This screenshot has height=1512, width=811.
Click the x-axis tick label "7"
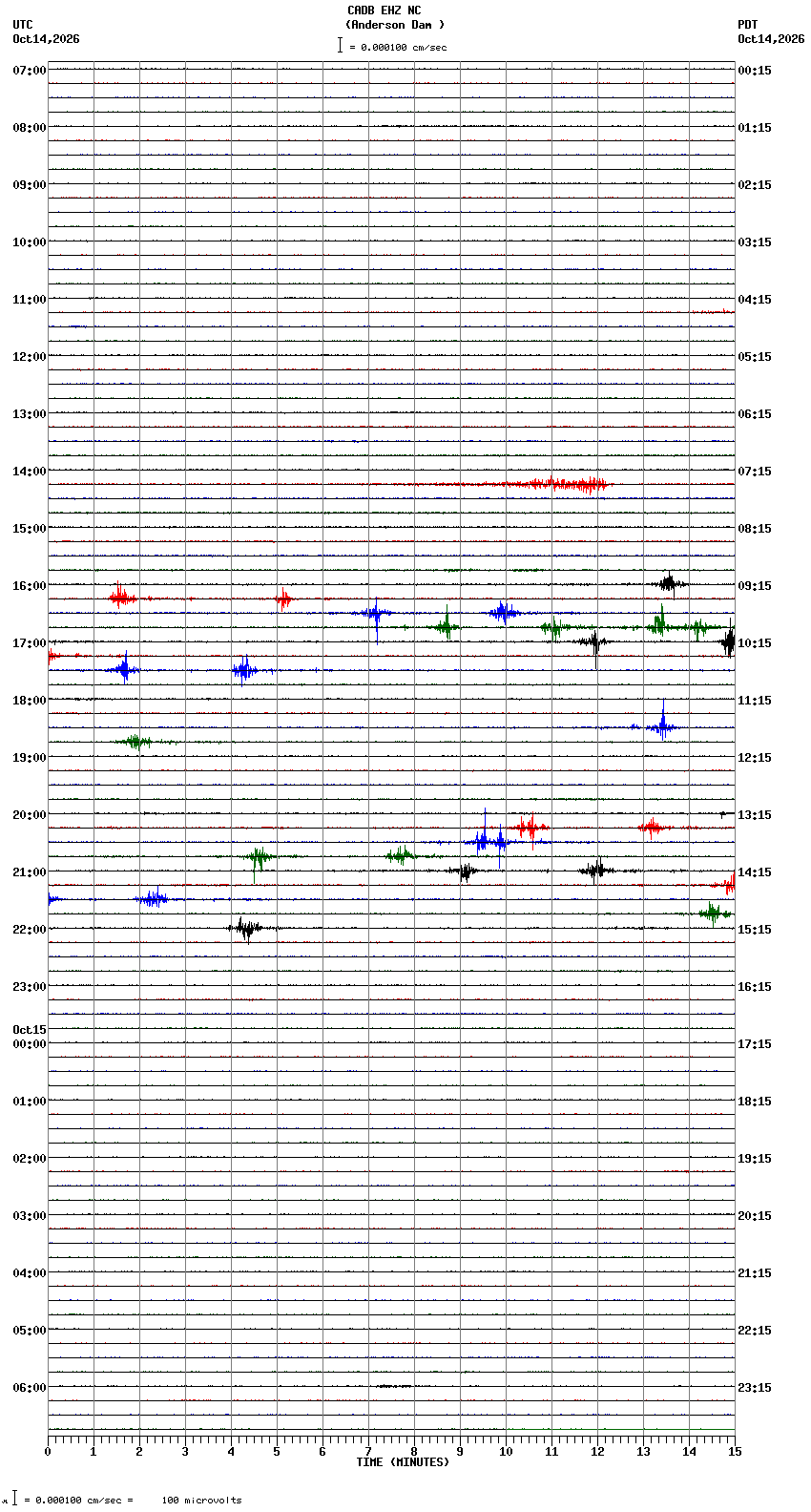pyautogui.click(x=368, y=1452)
